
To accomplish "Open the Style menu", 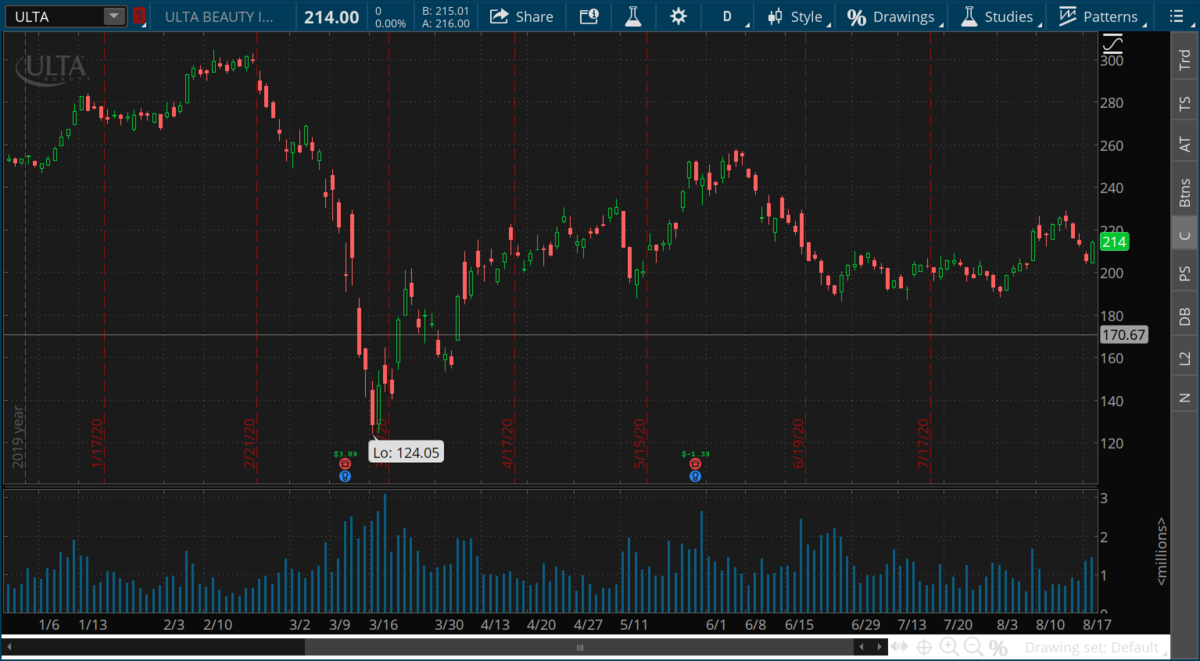I will (x=796, y=16).
